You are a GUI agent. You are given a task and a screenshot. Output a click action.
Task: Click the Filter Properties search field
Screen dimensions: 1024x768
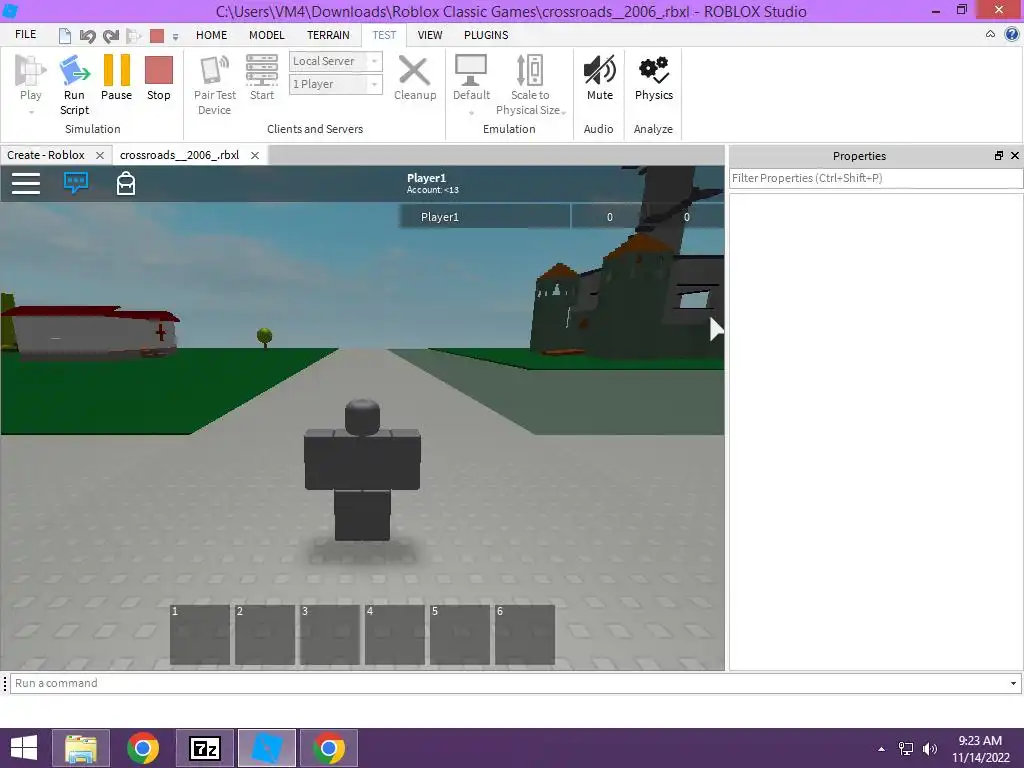(x=876, y=178)
